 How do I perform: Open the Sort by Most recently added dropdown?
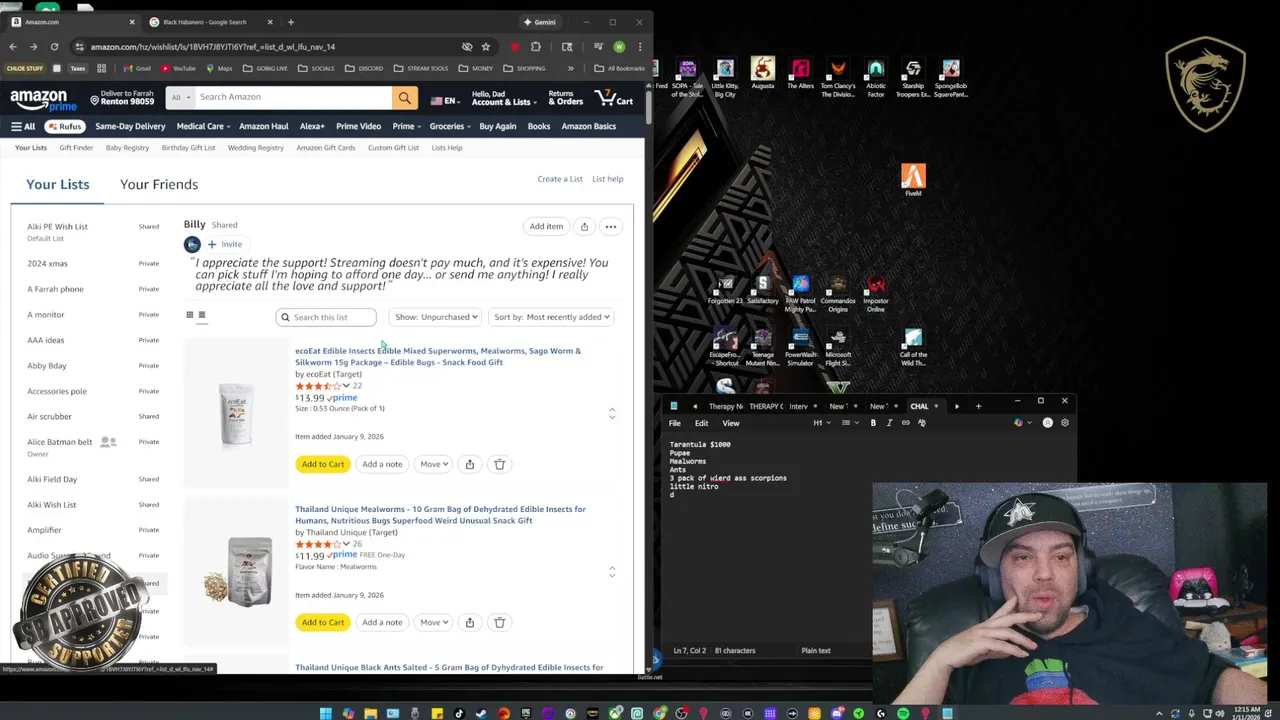pyautogui.click(x=552, y=317)
